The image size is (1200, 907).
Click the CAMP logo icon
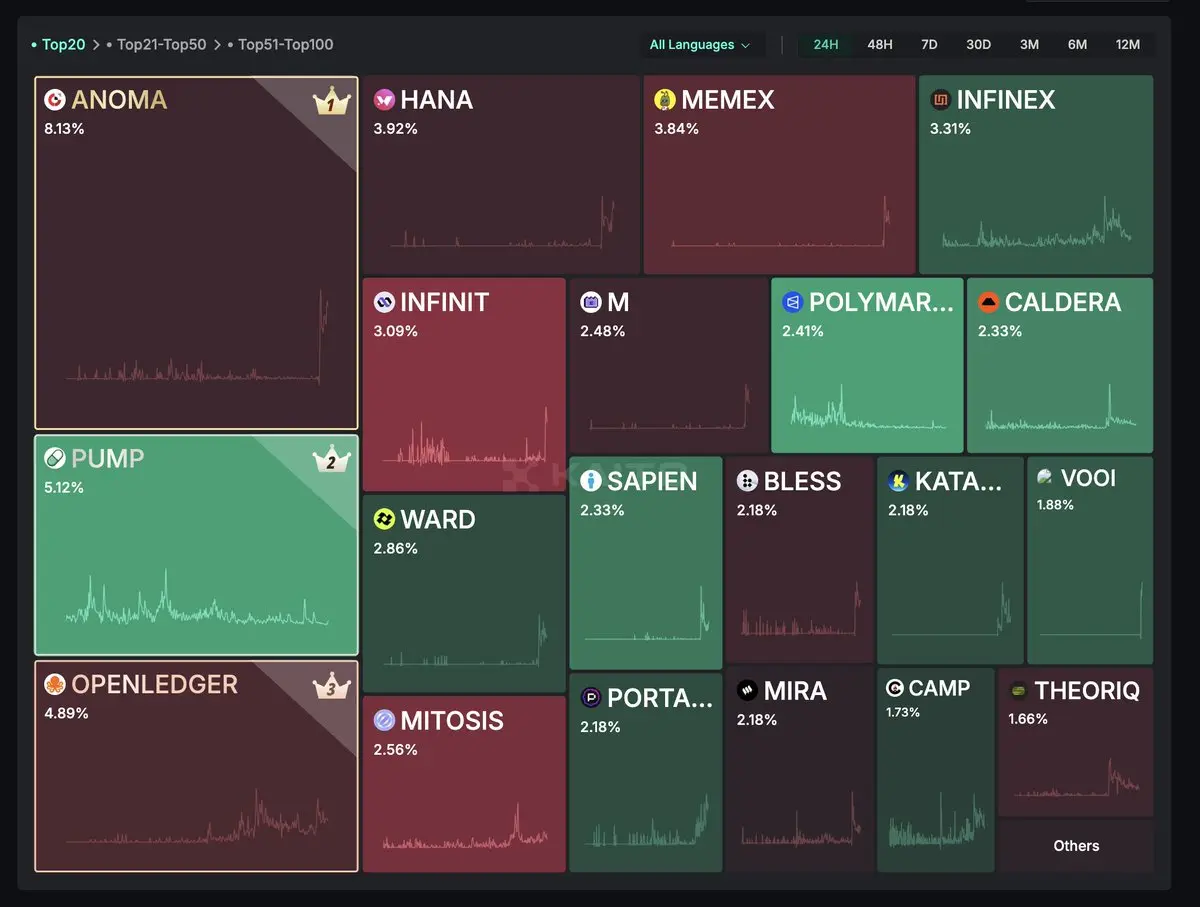tap(895, 688)
